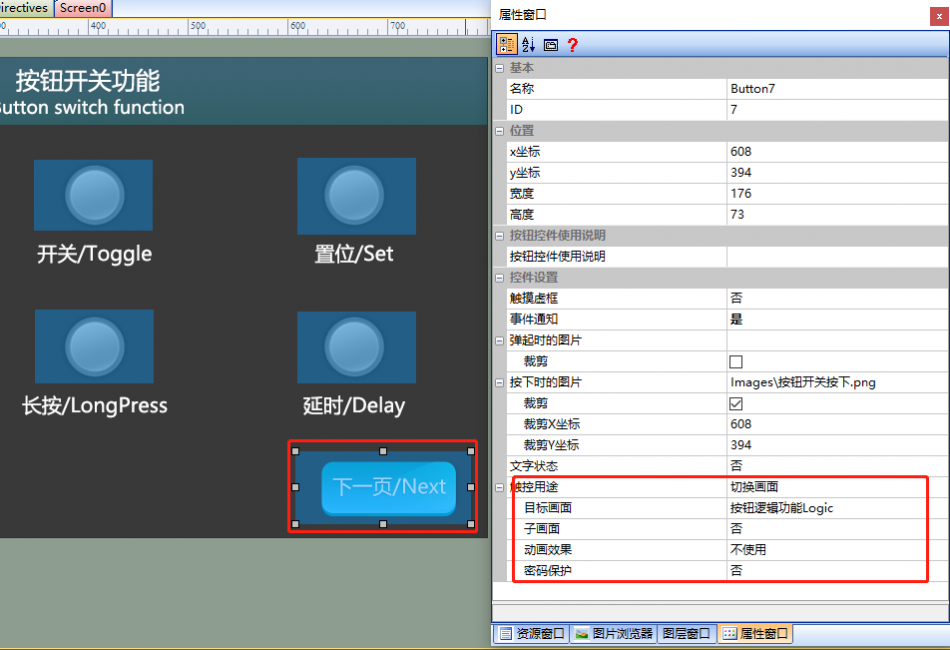Open the 资源窗口 tab
This screenshot has height=650, width=950.
coord(532,634)
